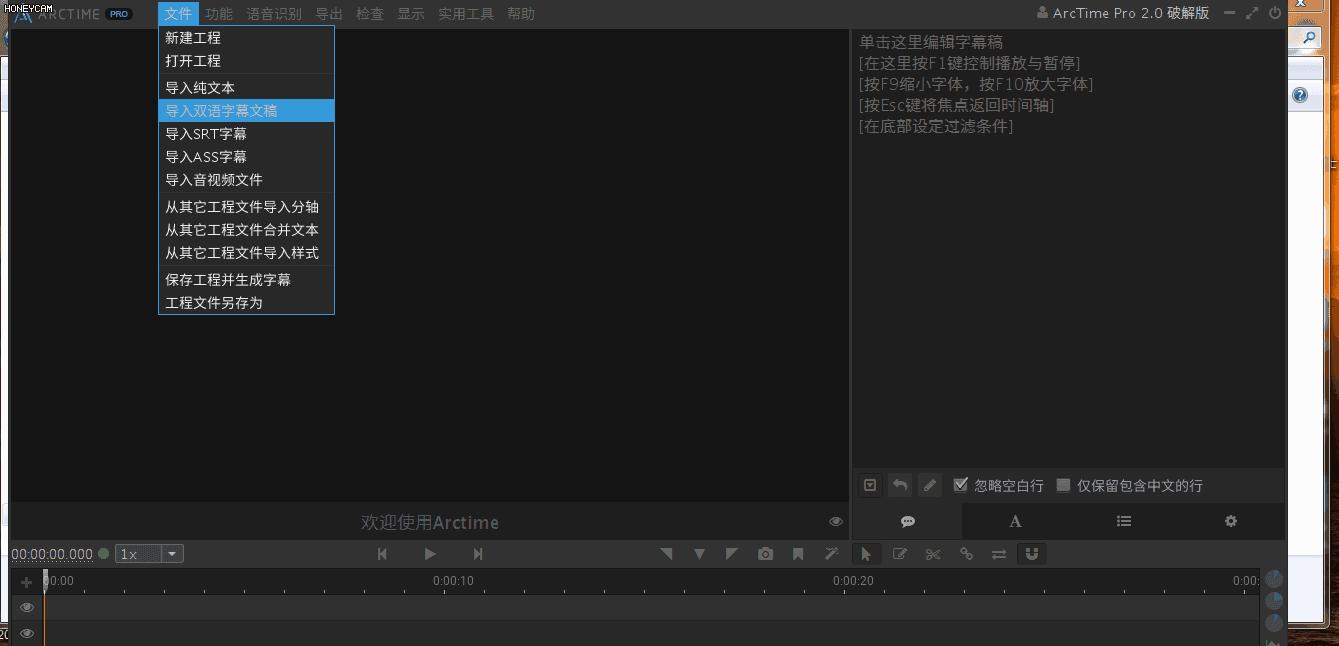This screenshot has width=1339, height=646.
Task: Open the style settings A tab
Action: coord(1015,521)
